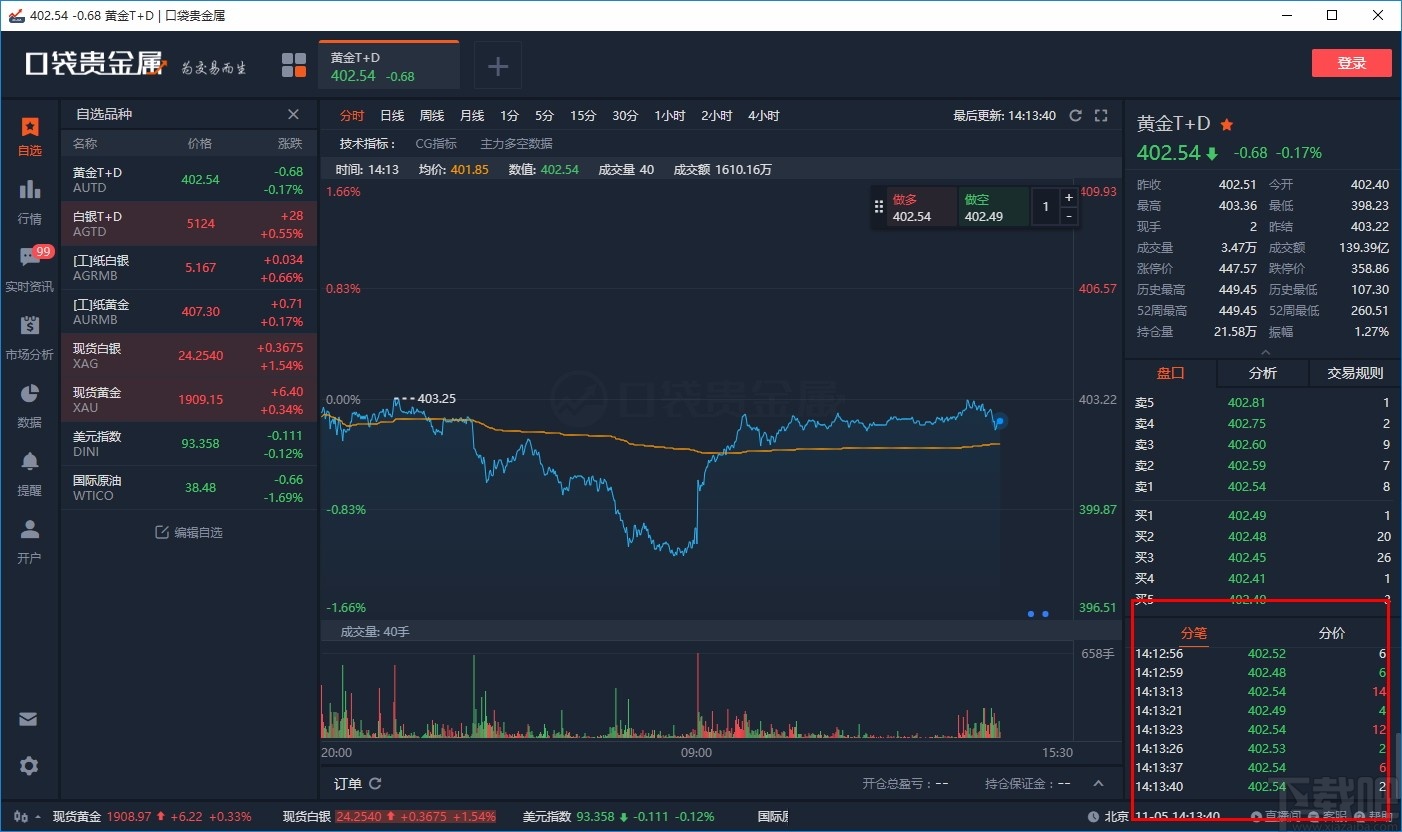
Task: Open the 开户 account opening page
Action: click(29, 539)
